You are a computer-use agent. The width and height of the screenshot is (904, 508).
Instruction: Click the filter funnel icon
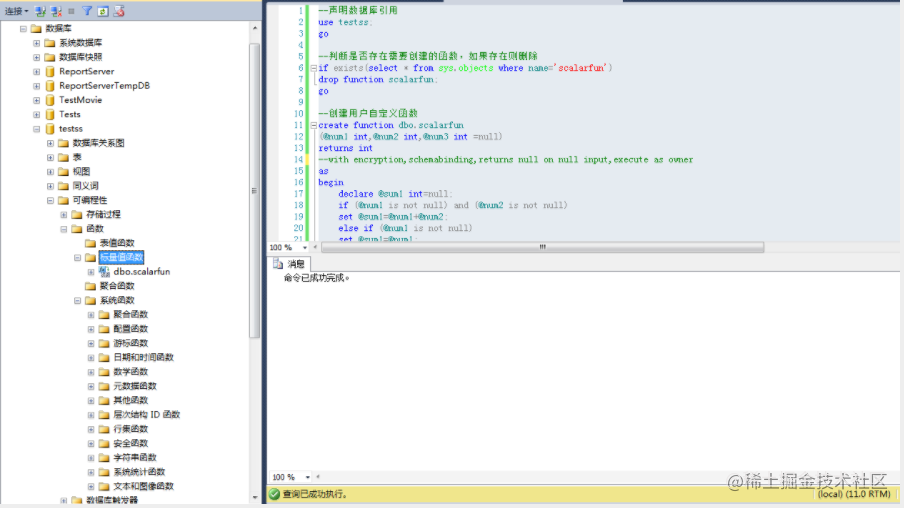pyautogui.click(x=87, y=11)
